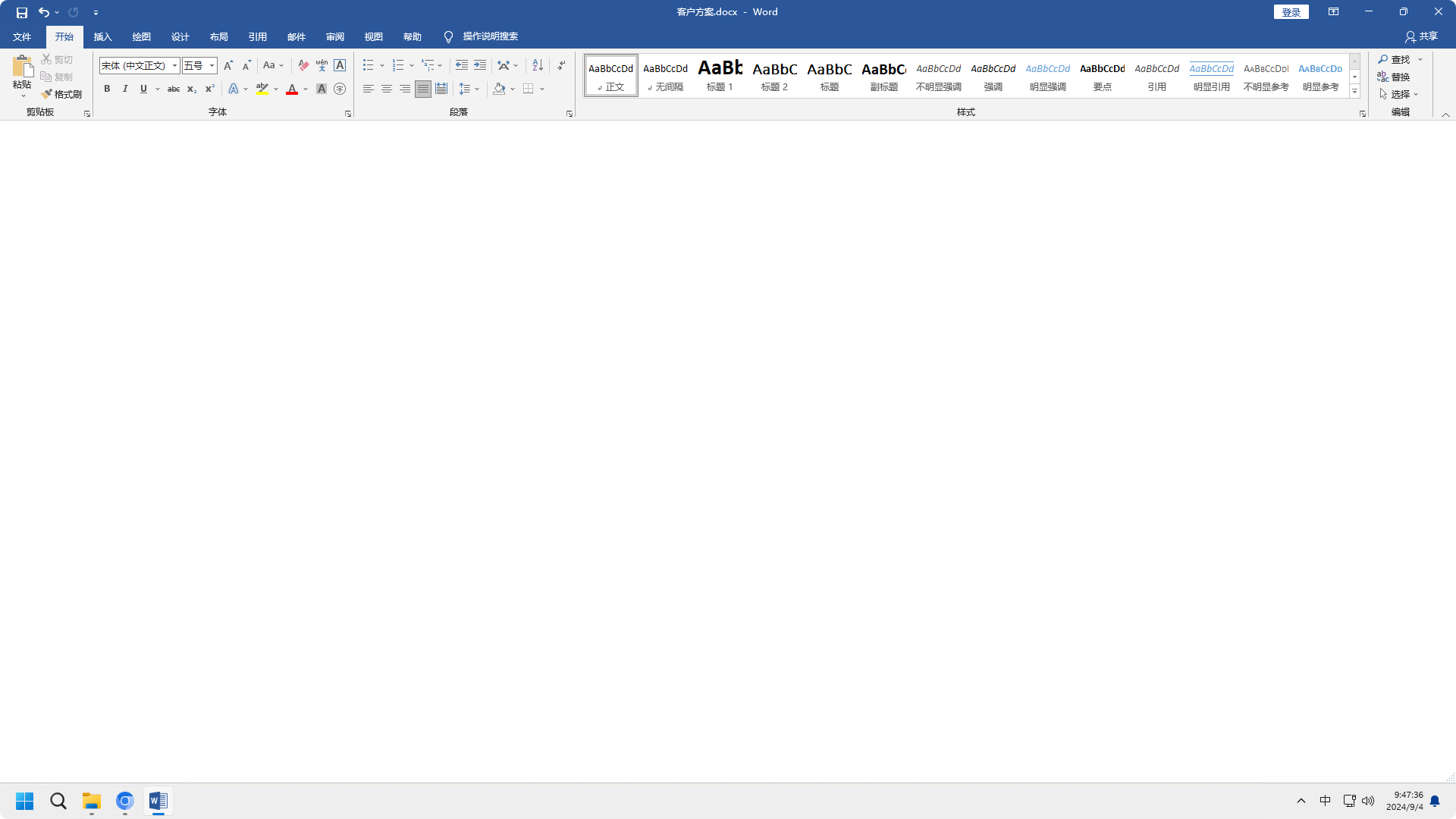Click the lightbulb tell-me icon
This screenshot has height=819, width=1456.
pyautogui.click(x=448, y=37)
